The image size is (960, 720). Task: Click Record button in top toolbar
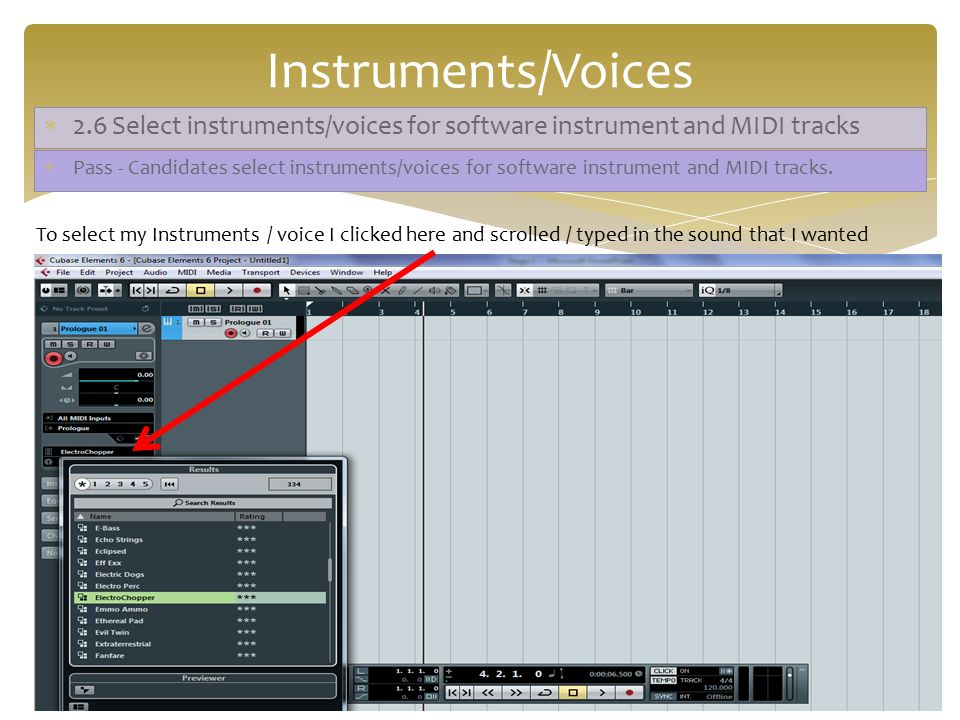pyautogui.click(x=257, y=290)
